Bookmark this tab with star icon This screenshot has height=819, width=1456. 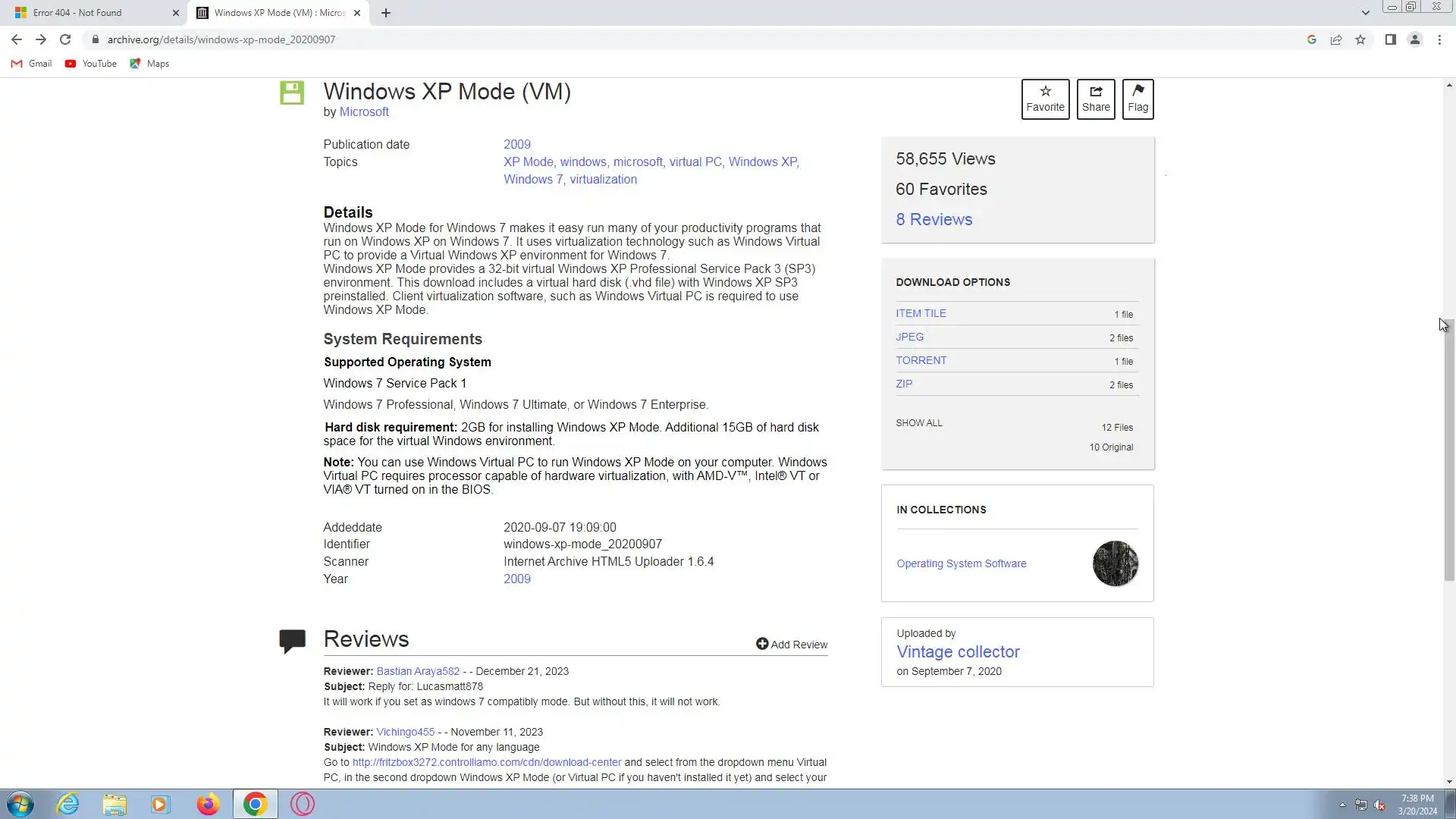(1360, 39)
